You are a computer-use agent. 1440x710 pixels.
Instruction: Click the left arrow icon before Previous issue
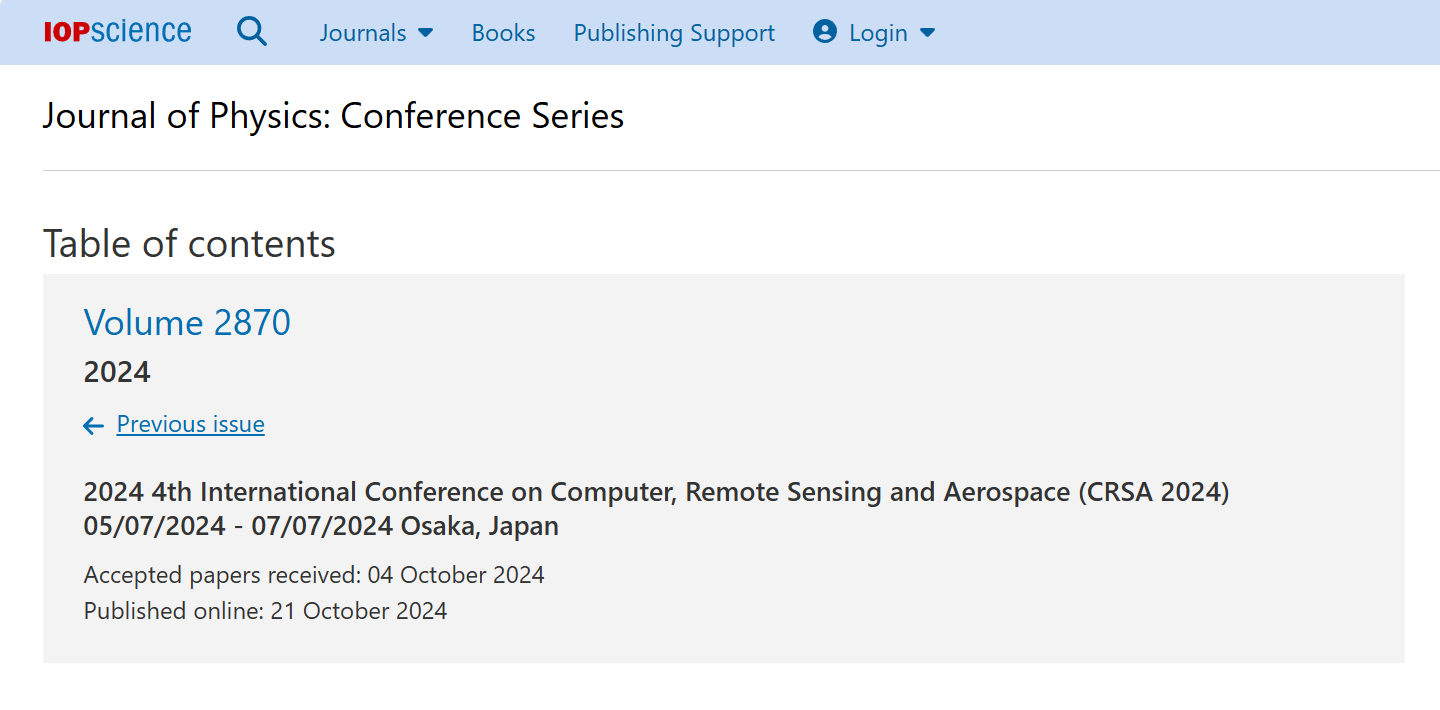coord(94,426)
